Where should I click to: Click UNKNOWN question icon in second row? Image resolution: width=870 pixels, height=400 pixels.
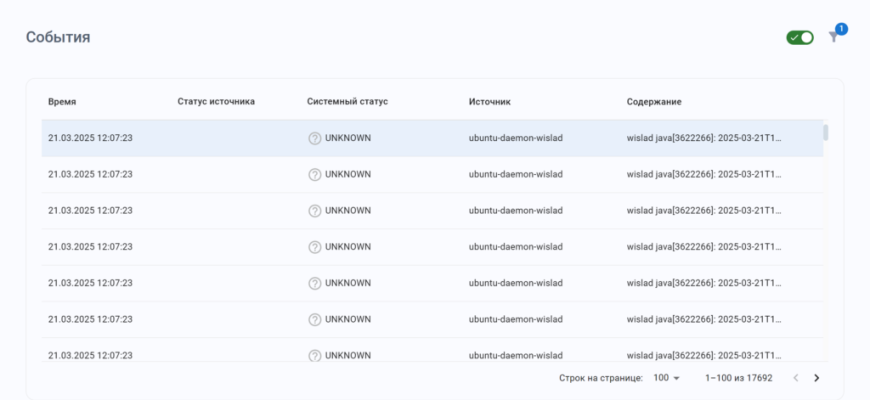pyautogui.click(x=315, y=174)
